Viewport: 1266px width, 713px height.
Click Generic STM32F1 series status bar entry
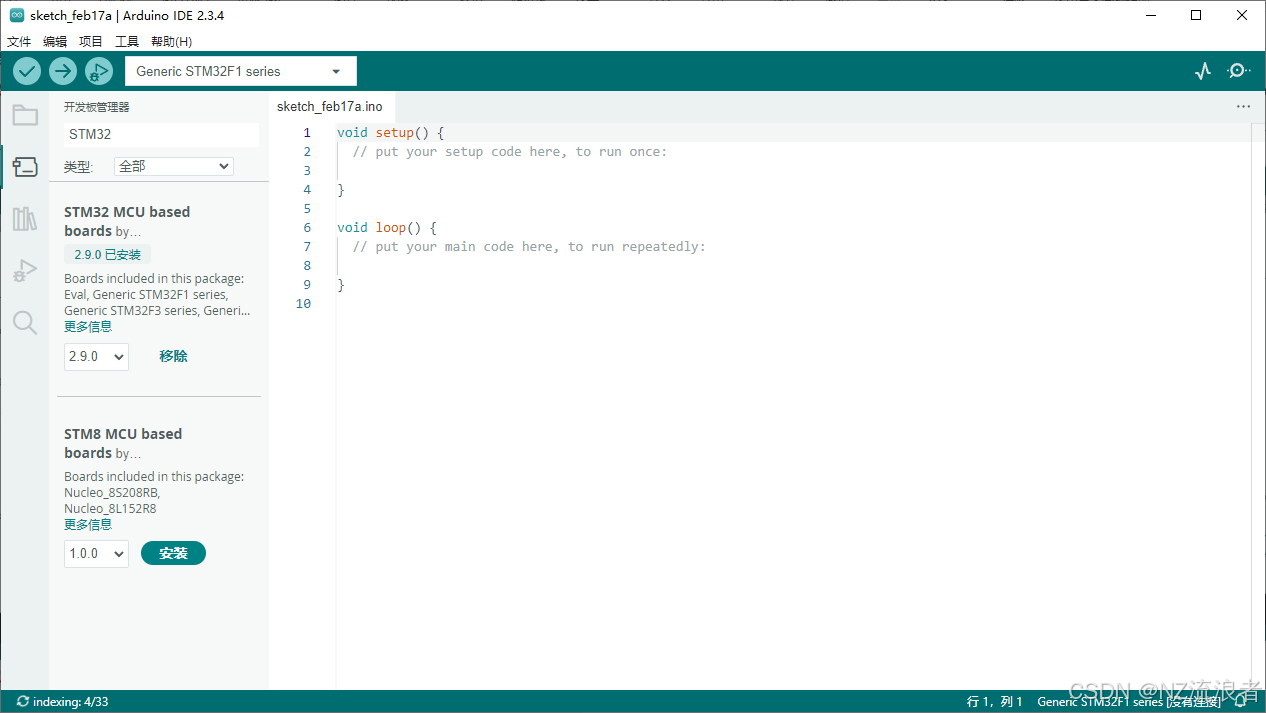coord(1129,702)
